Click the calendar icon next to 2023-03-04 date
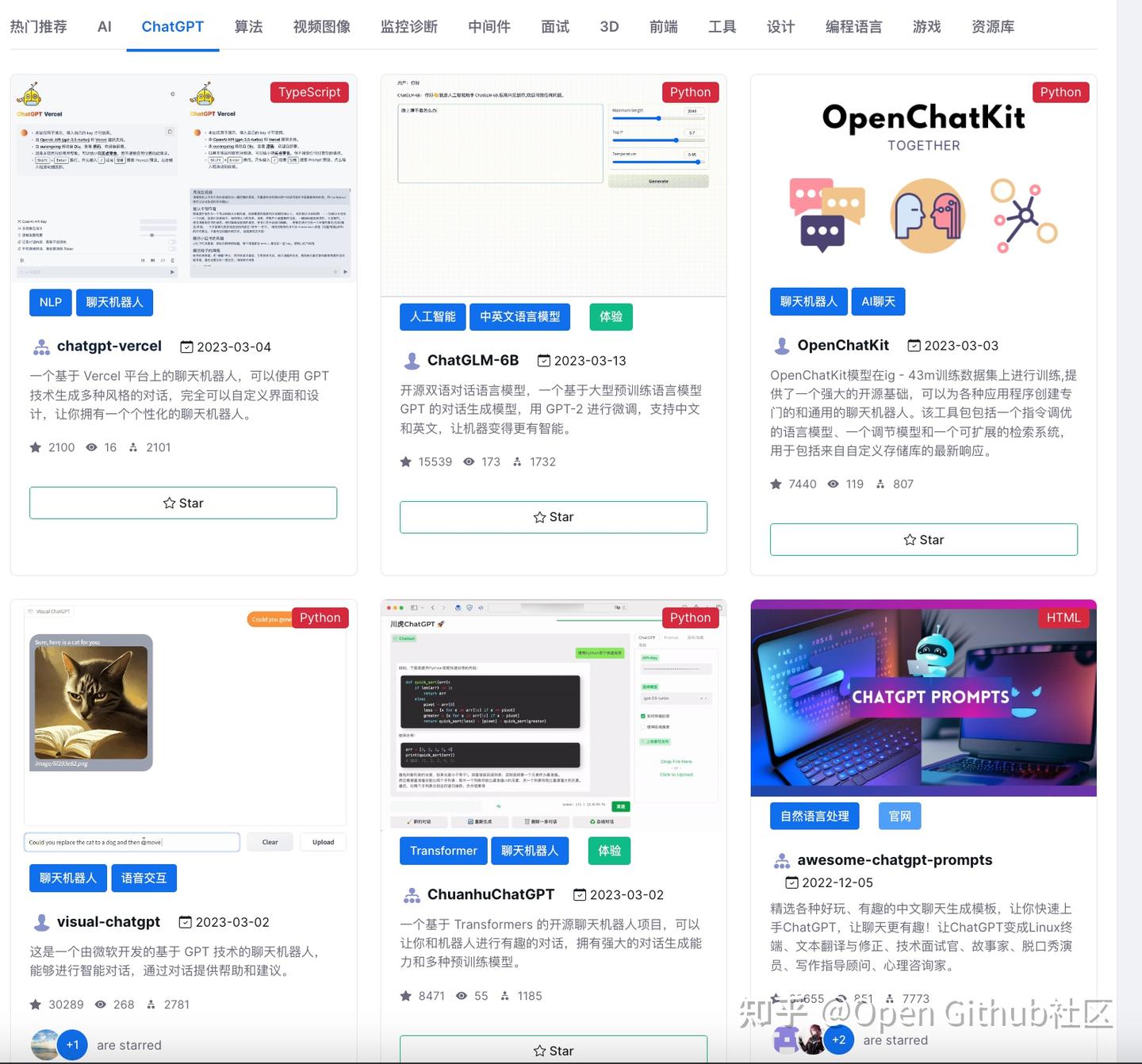Image resolution: width=1142 pixels, height=1064 pixels. tap(187, 346)
